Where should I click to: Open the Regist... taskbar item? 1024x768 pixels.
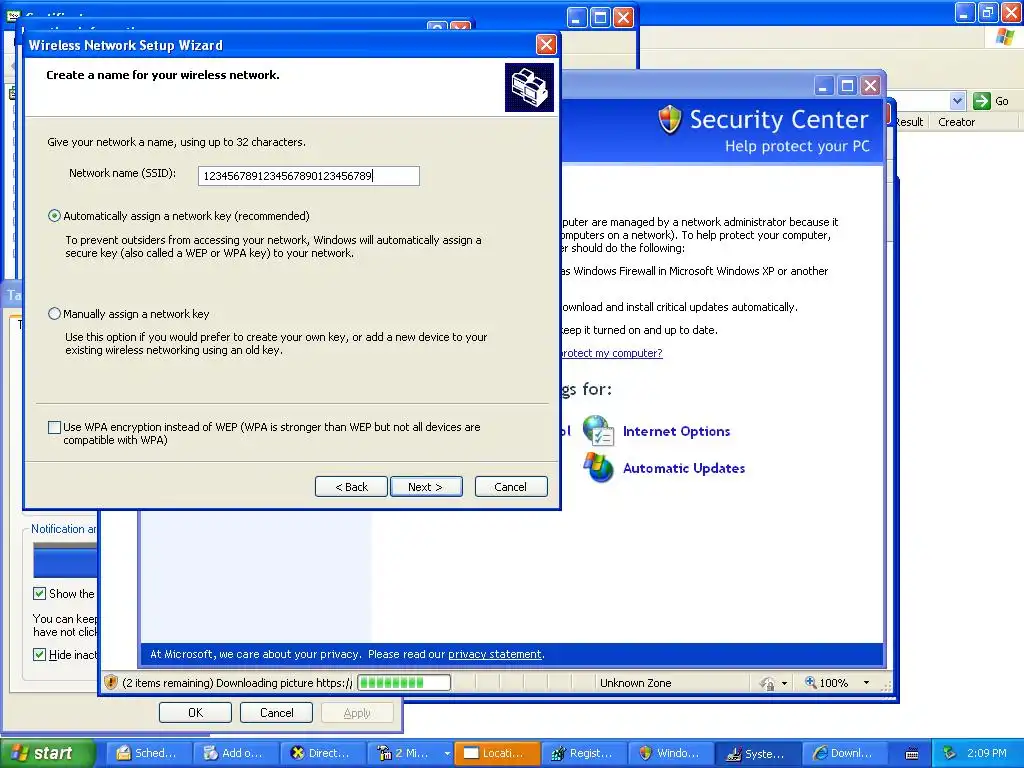point(584,753)
